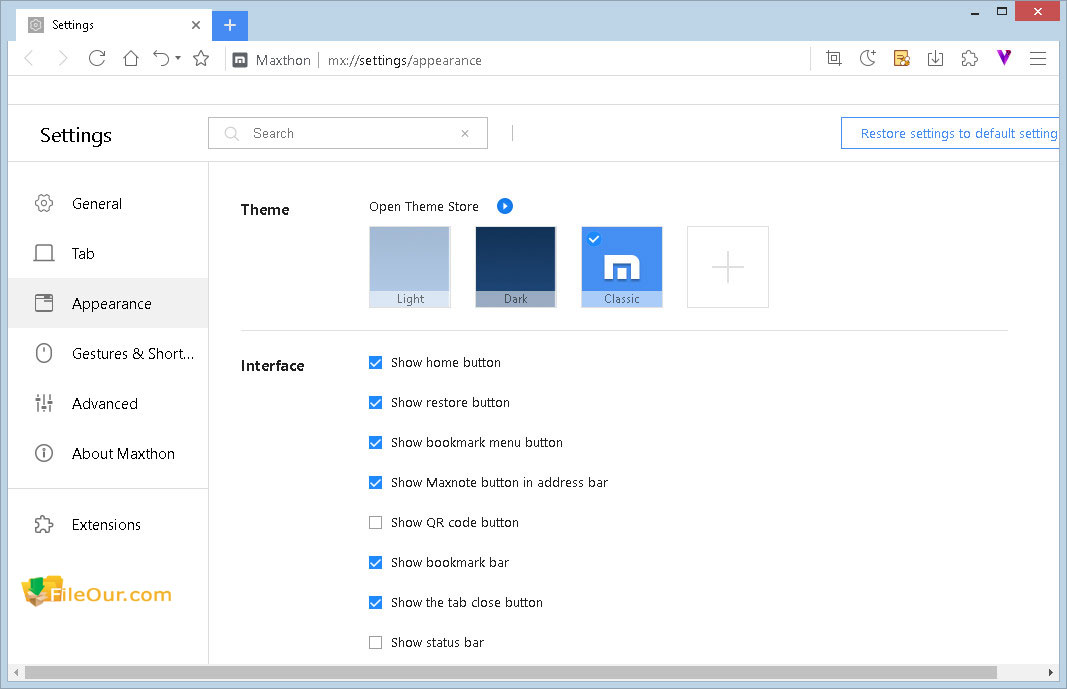This screenshot has width=1067, height=689.
Task: Open the screenshot capture tool icon
Action: [834, 58]
